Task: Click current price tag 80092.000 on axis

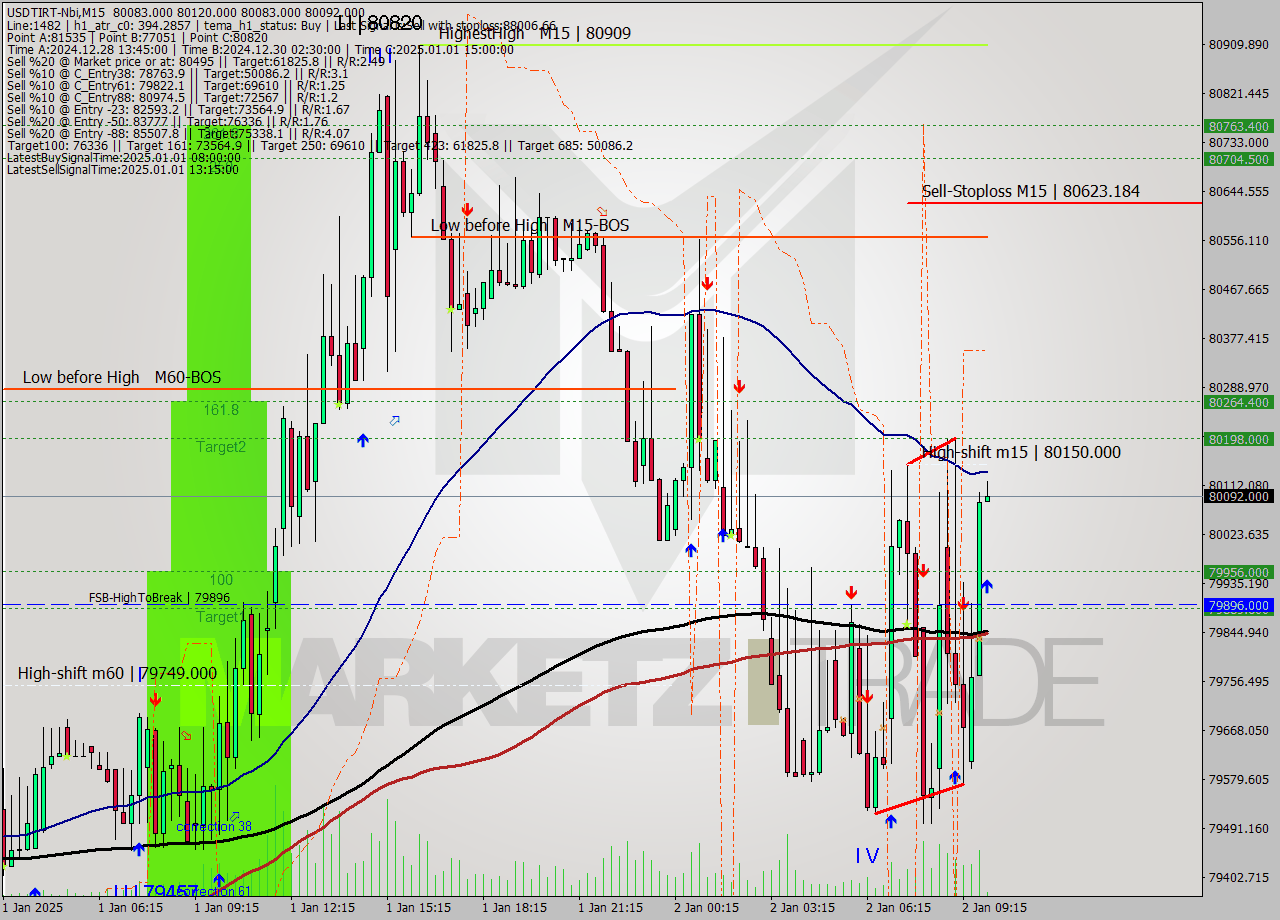Action: (x=1239, y=496)
